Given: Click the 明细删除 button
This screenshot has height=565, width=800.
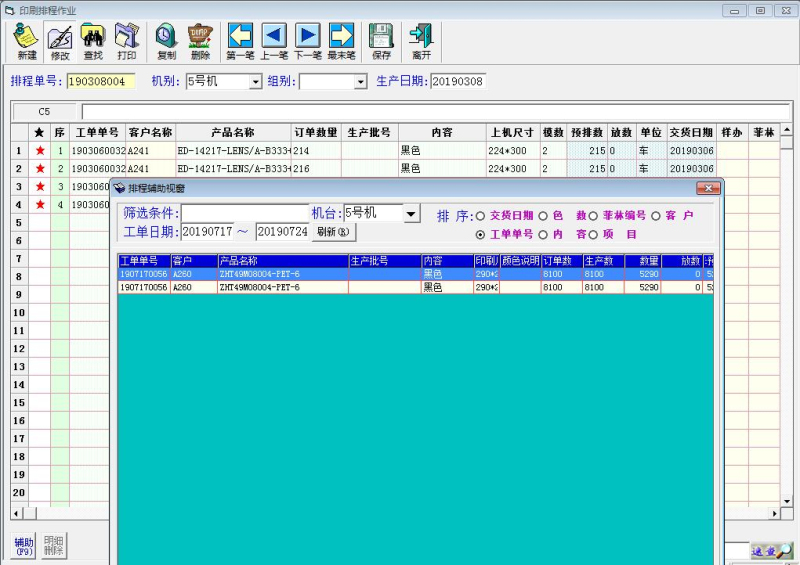Looking at the screenshot, I should [53, 546].
